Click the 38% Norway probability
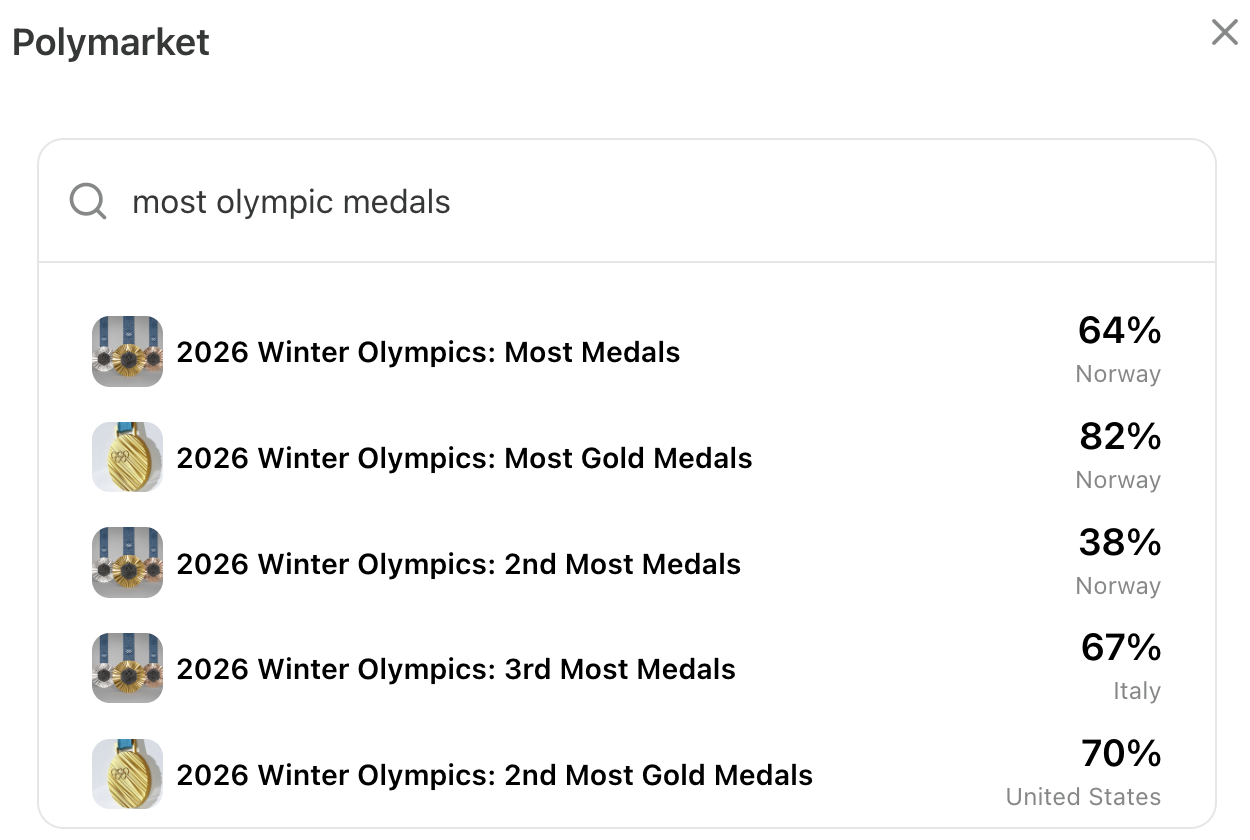This screenshot has width=1250, height=840. coord(1119,542)
